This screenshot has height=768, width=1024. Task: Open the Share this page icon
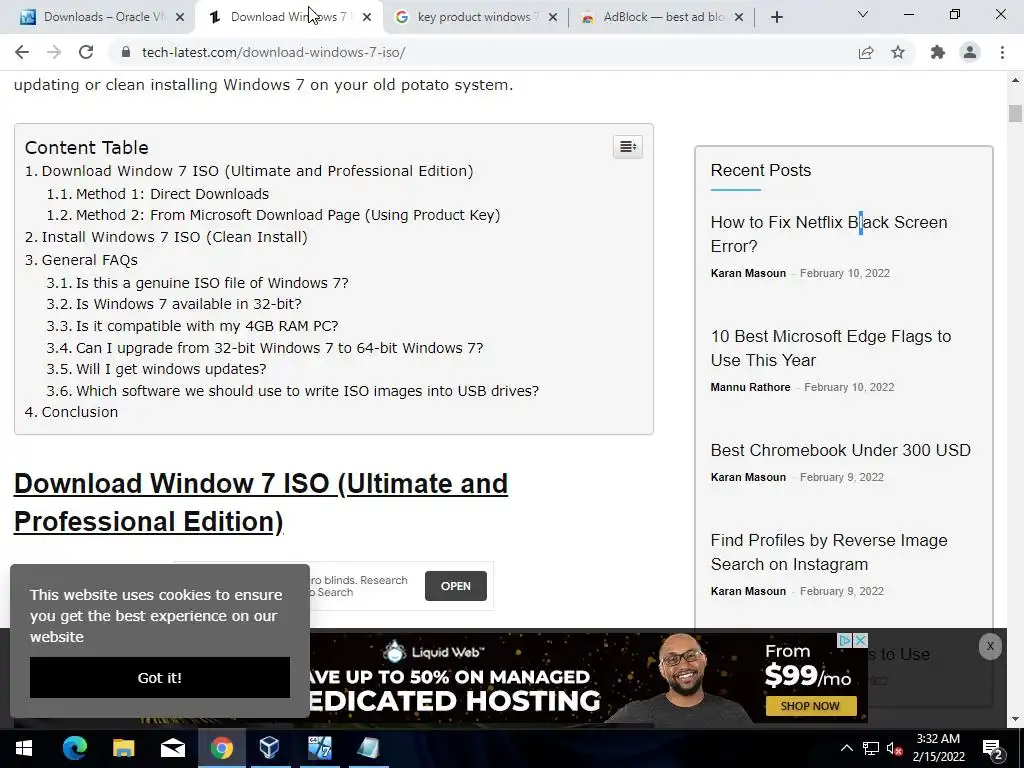point(866,52)
